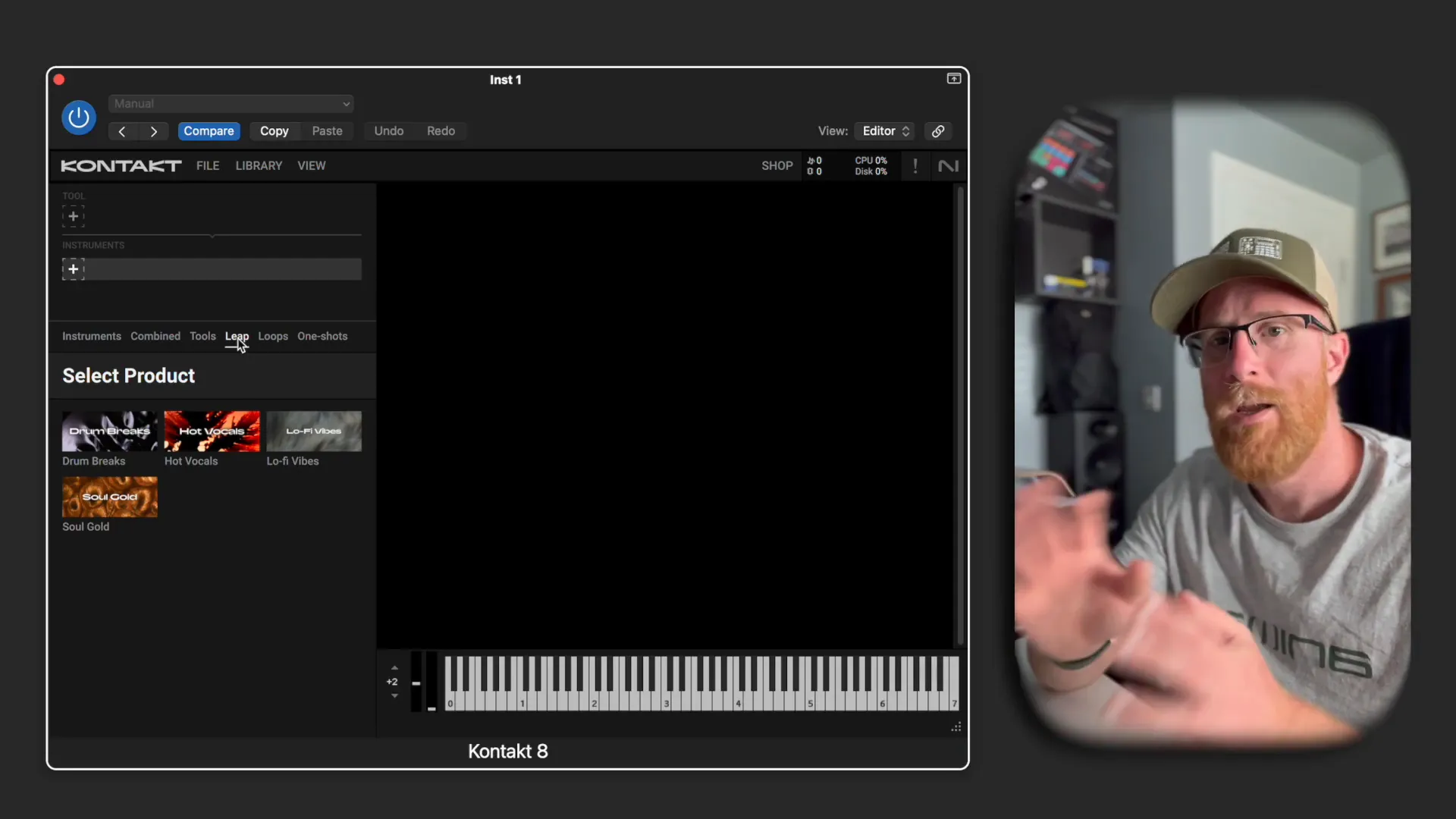Select the Hot Vocals product thumbnail
1456x819 pixels.
[212, 431]
